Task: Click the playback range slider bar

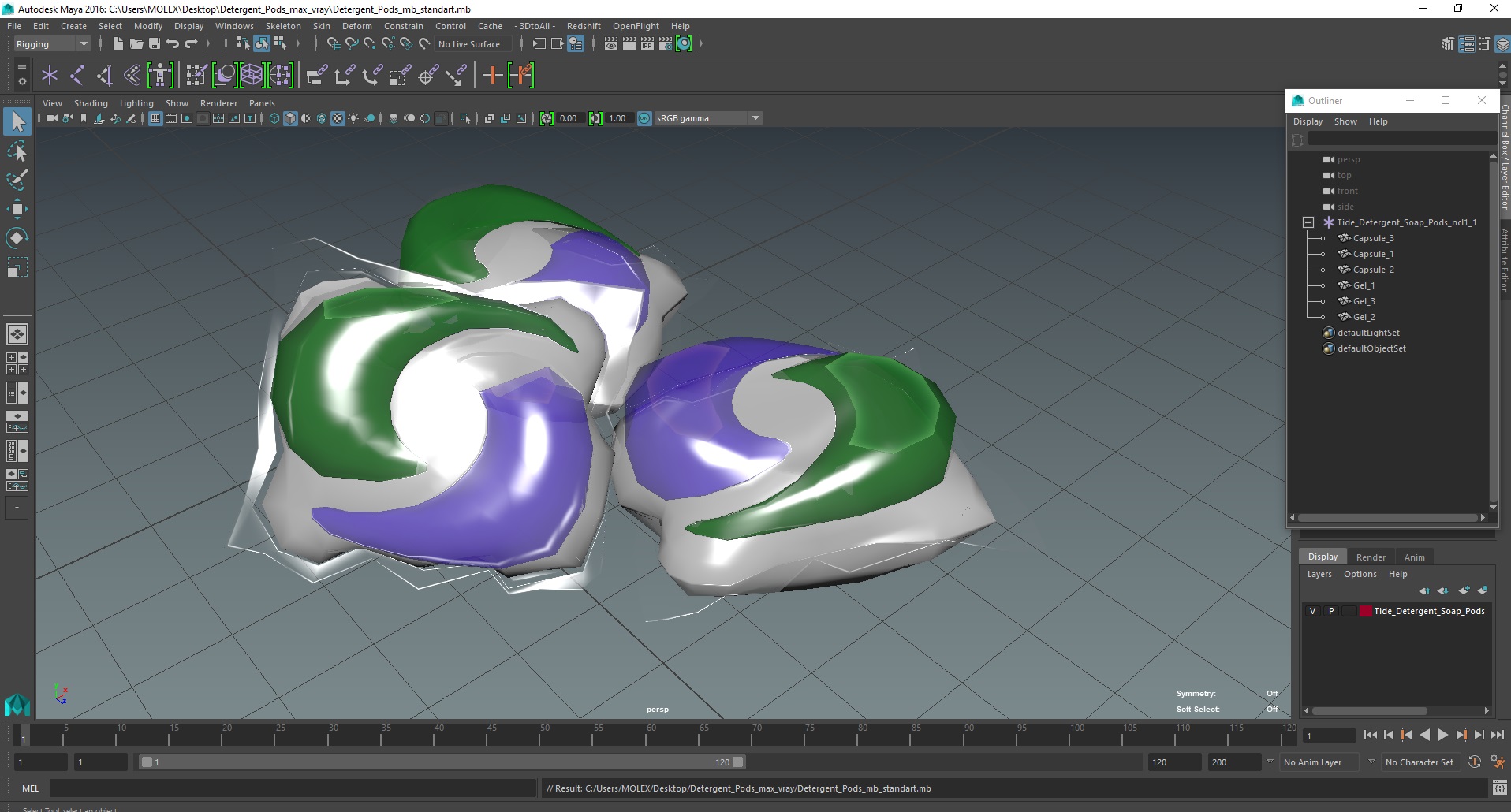Action: pos(442,762)
